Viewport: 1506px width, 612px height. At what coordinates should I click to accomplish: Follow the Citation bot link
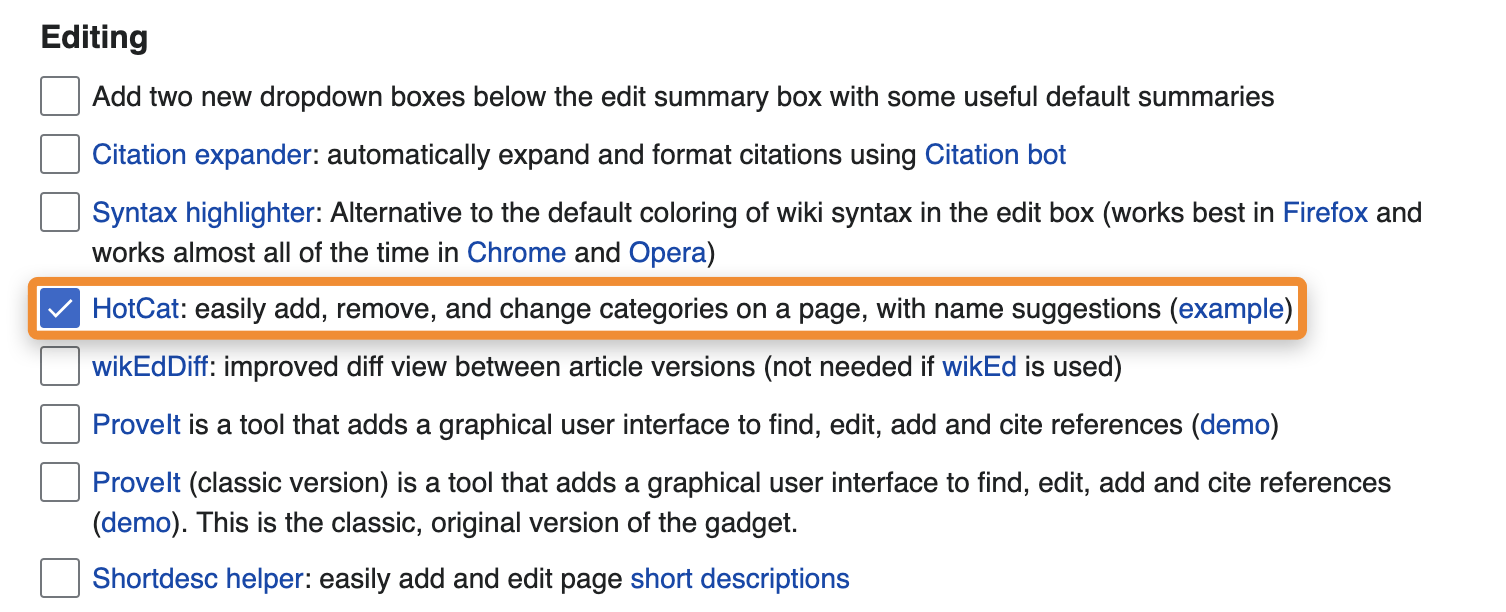click(995, 155)
